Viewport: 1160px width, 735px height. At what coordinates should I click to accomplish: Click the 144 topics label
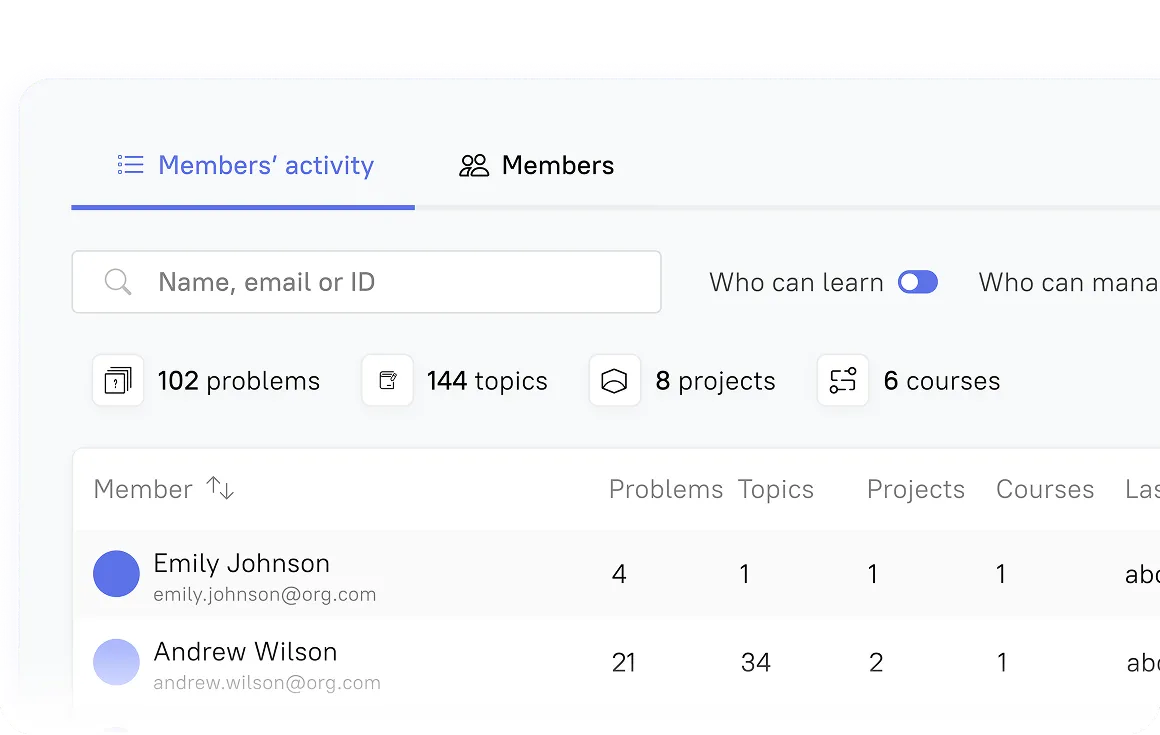pyautogui.click(x=487, y=381)
